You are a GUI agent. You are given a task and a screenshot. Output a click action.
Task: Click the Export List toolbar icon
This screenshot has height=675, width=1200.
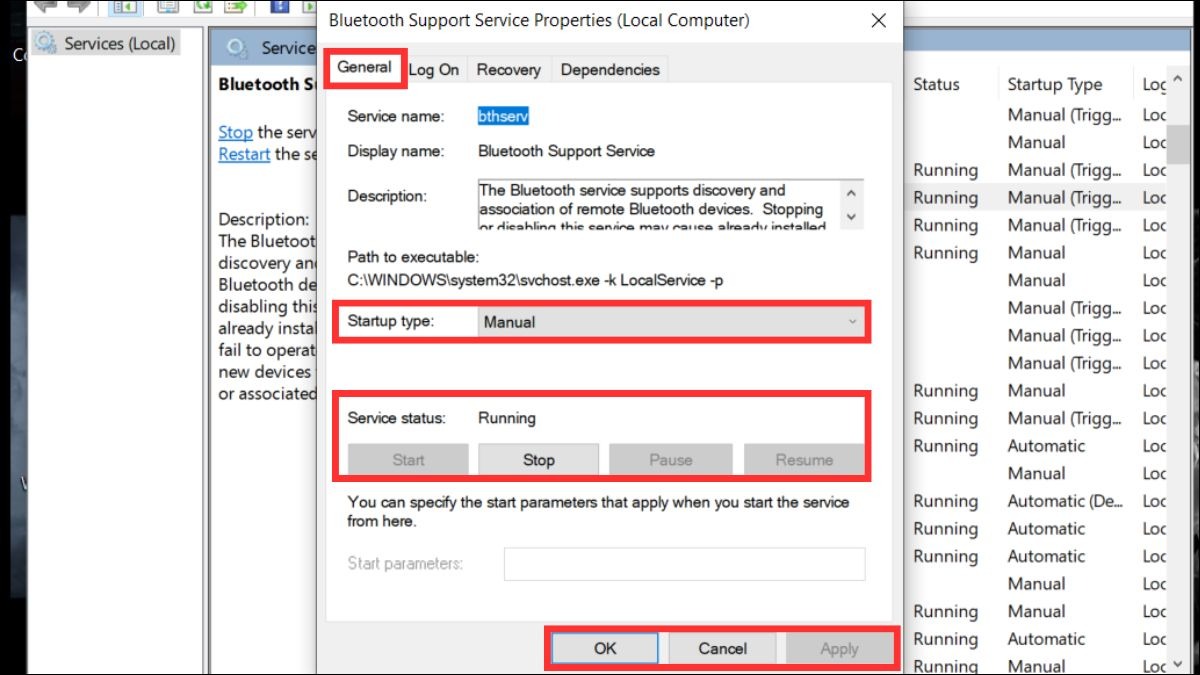[x=236, y=6]
